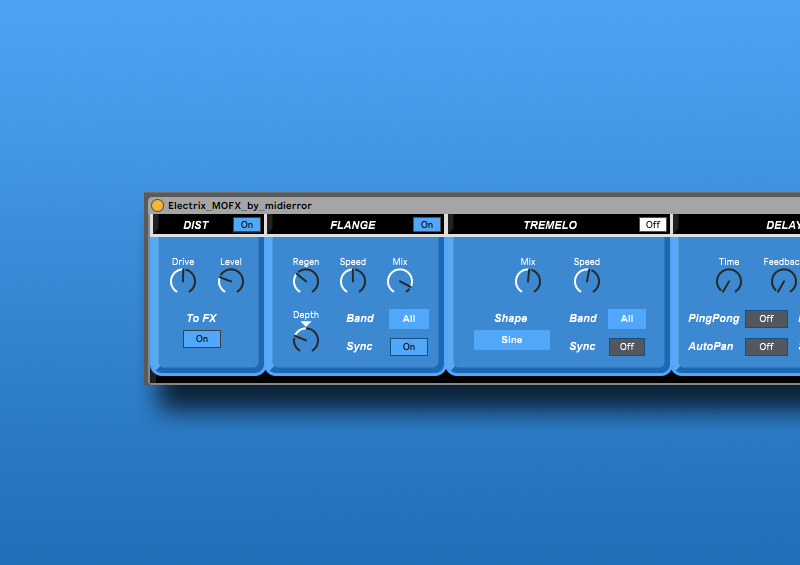This screenshot has width=800, height=565.
Task: Click the Flange Speed knob
Action: 353,281
